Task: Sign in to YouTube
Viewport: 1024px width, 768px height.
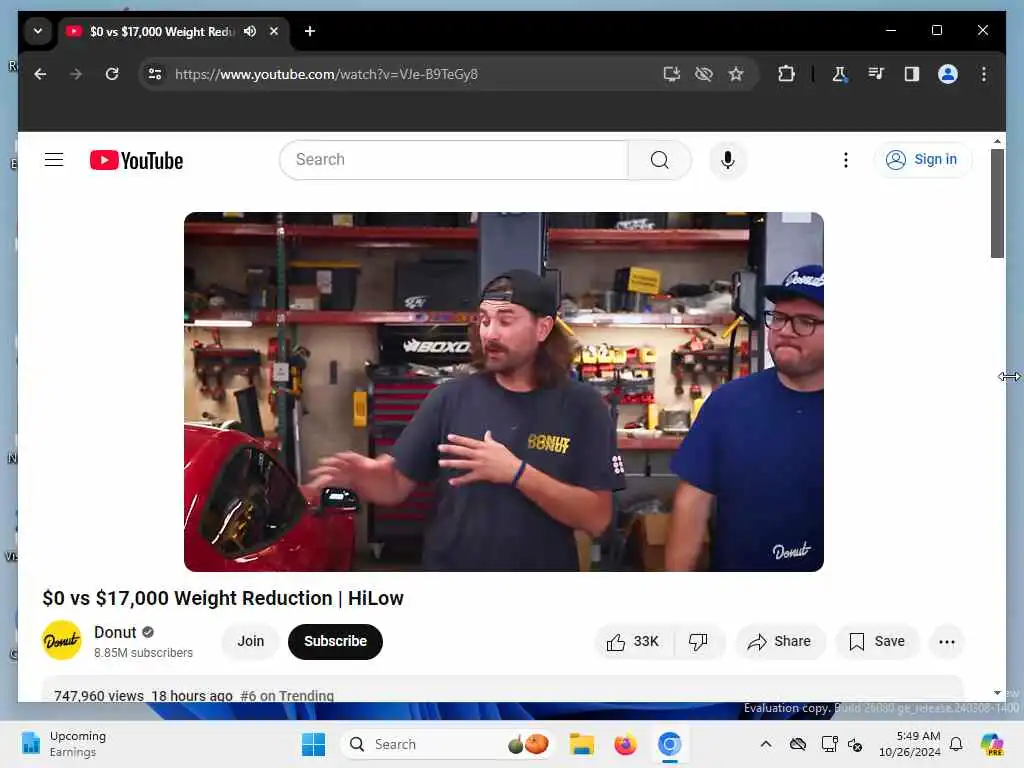Action: pyautogui.click(x=921, y=159)
